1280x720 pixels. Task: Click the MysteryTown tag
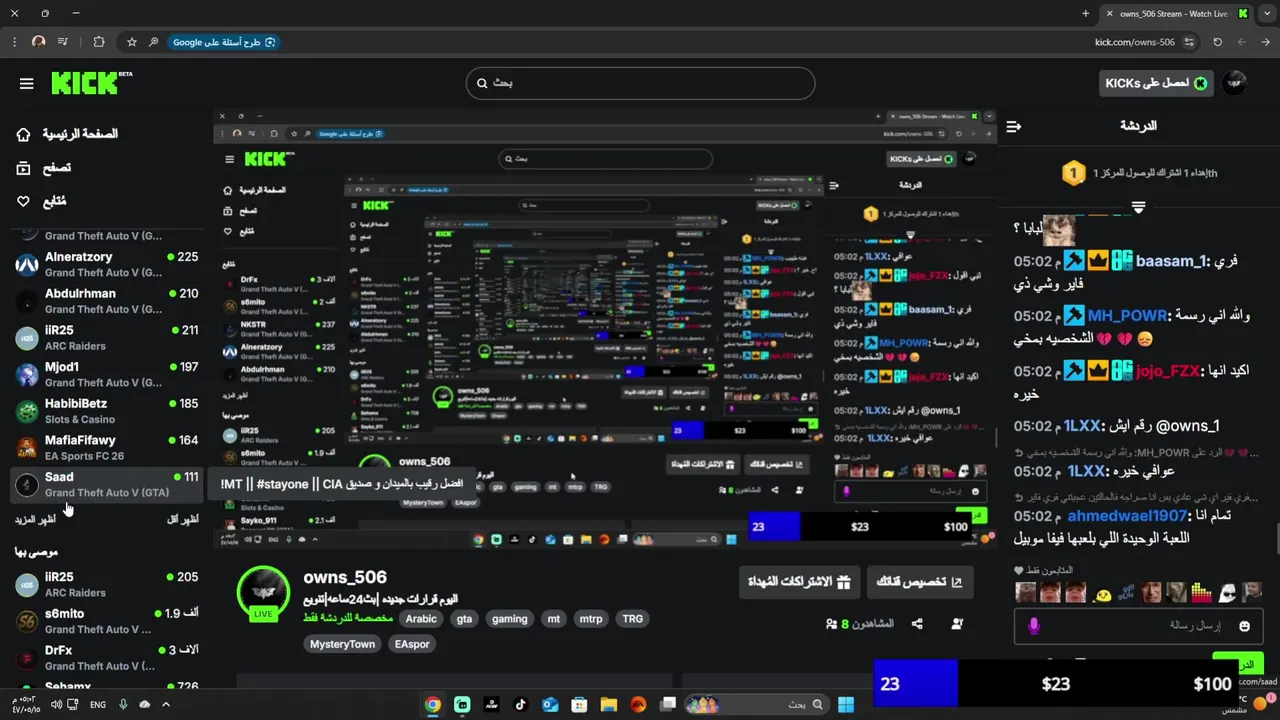tap(342, 644)
